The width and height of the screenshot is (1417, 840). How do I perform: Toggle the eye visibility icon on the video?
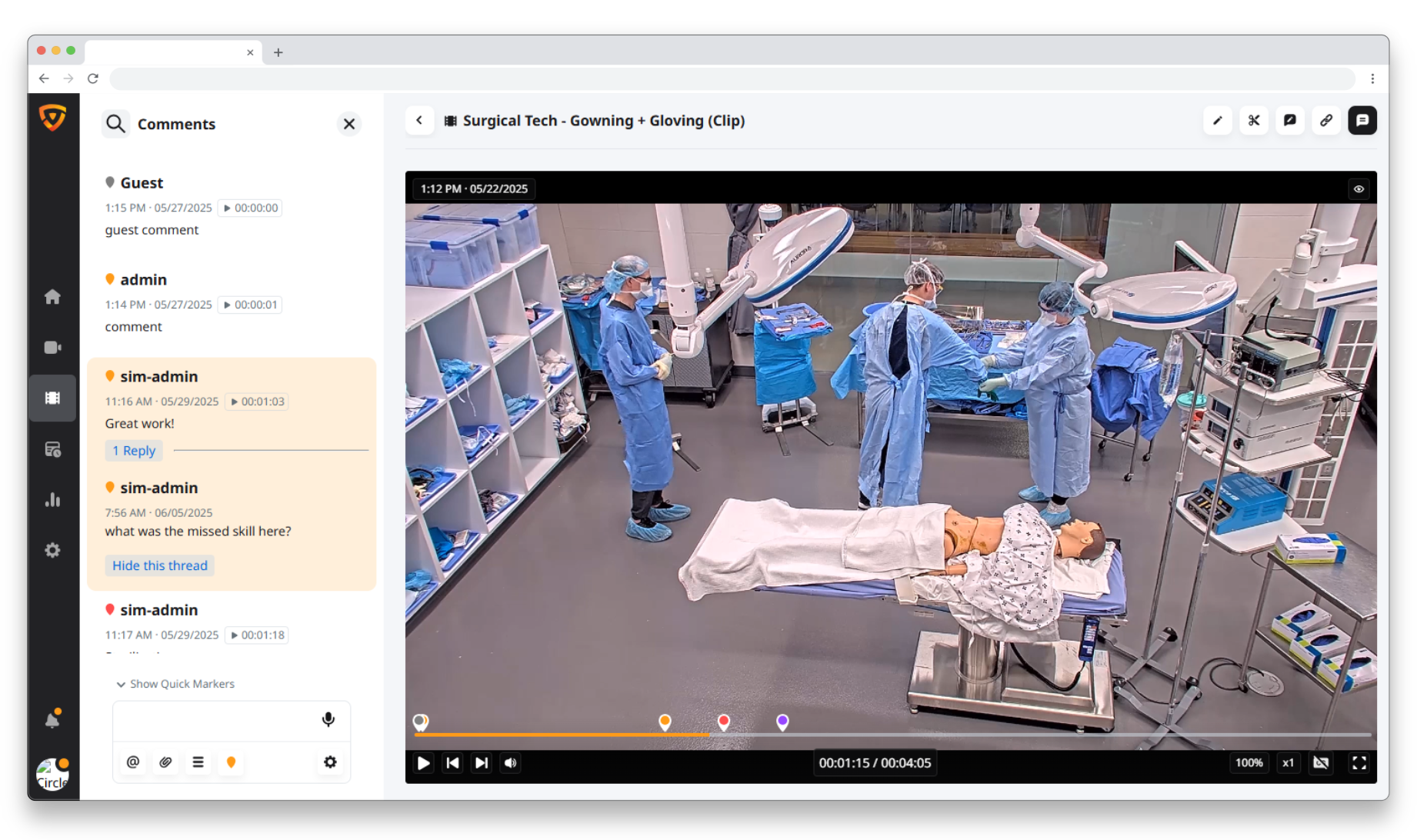click(x=1359, y=189)
